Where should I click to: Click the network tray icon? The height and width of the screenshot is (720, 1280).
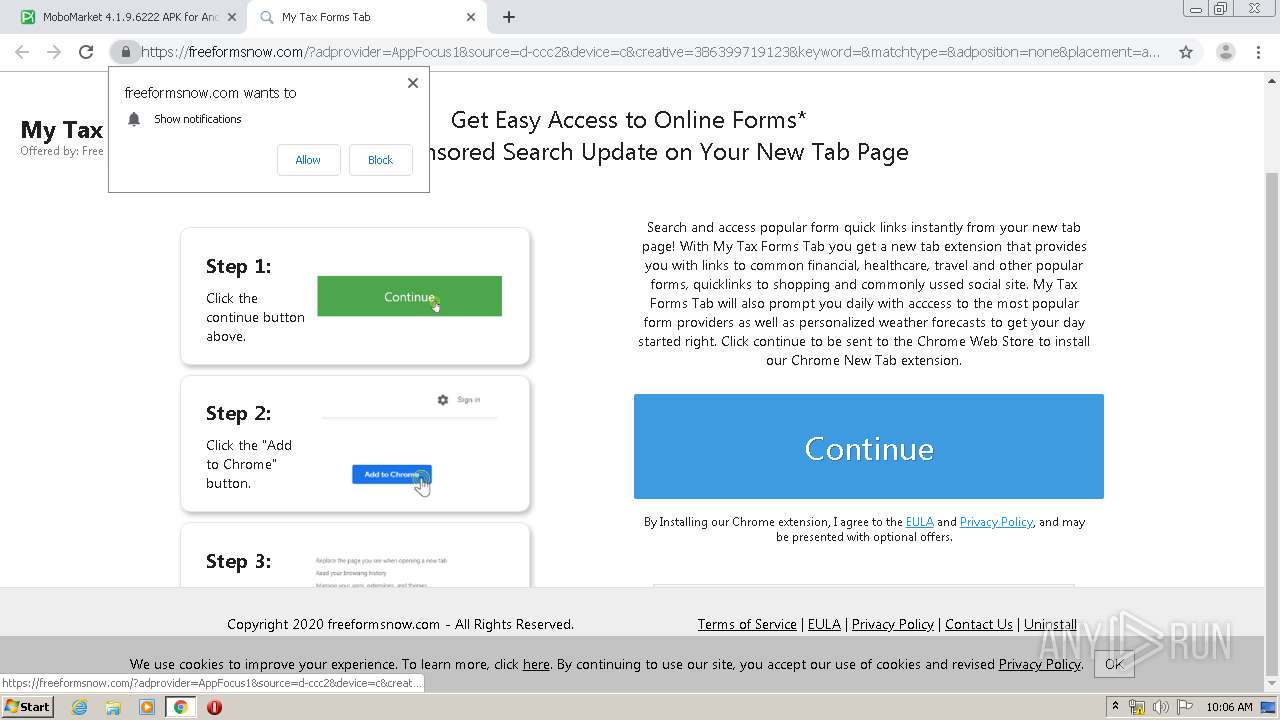pyautogui.click(x=1137, y=707)
